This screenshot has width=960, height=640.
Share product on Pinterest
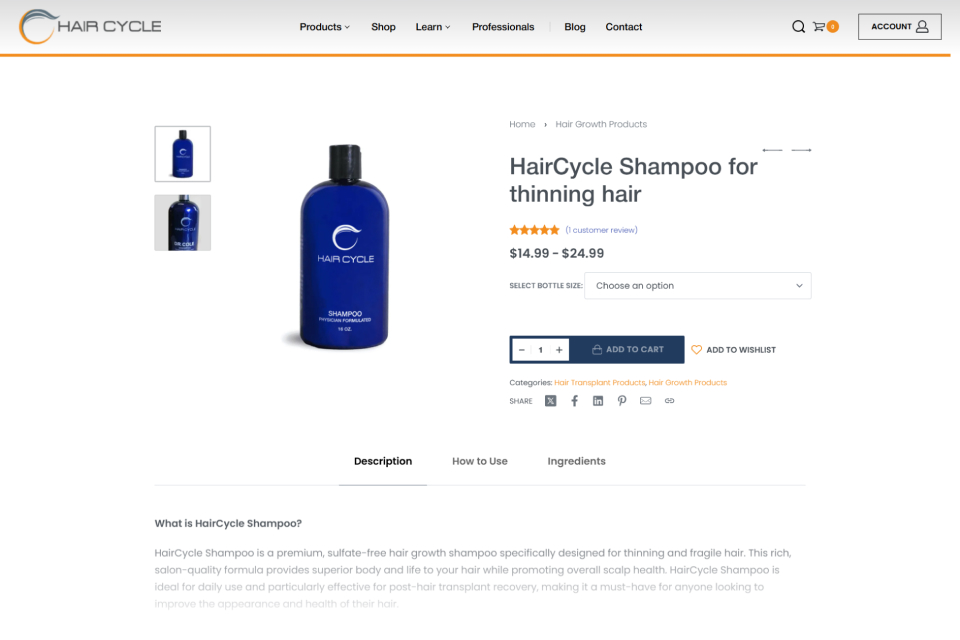[x=621, y=401]
